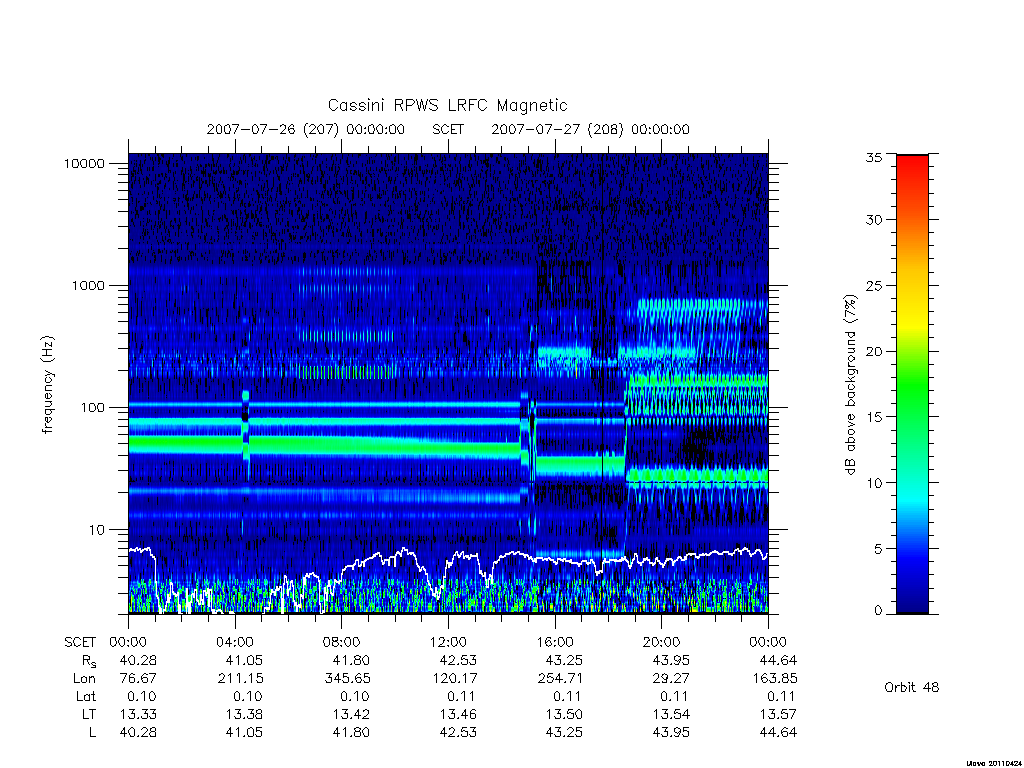Click LT value 13.38

point(244,715)
